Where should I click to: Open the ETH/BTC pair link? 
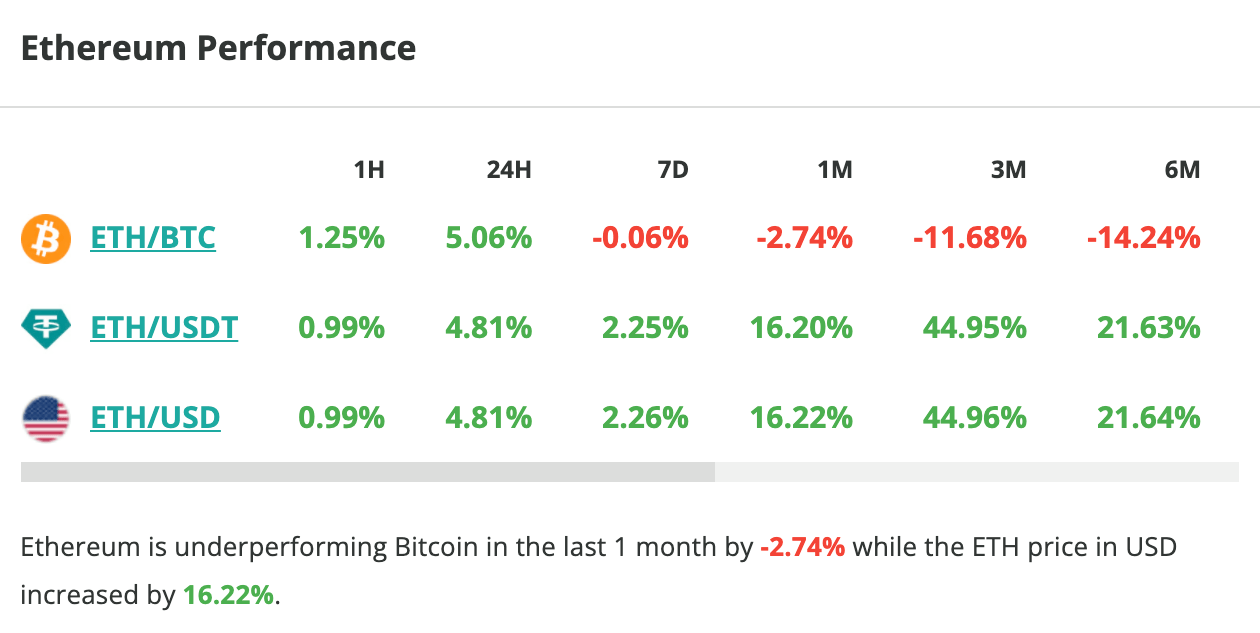coord(152,238)
